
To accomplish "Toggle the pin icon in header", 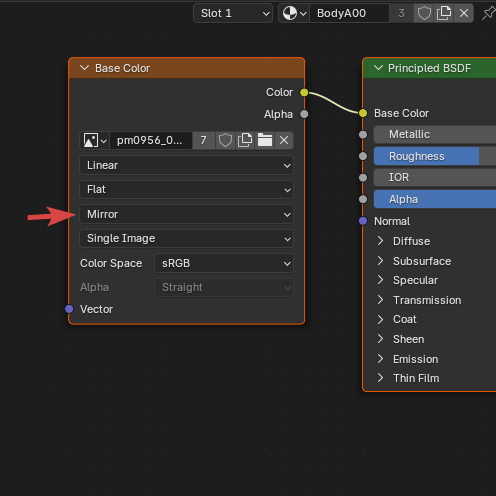I will pyautogui.click(x=488, y=13).
